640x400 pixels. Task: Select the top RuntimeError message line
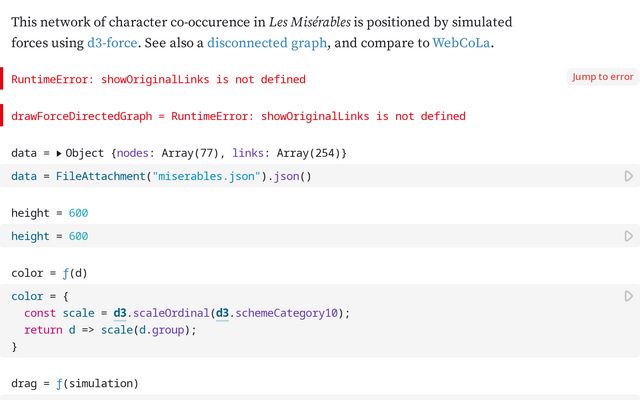pyautogui.click(x=158, y=79)
